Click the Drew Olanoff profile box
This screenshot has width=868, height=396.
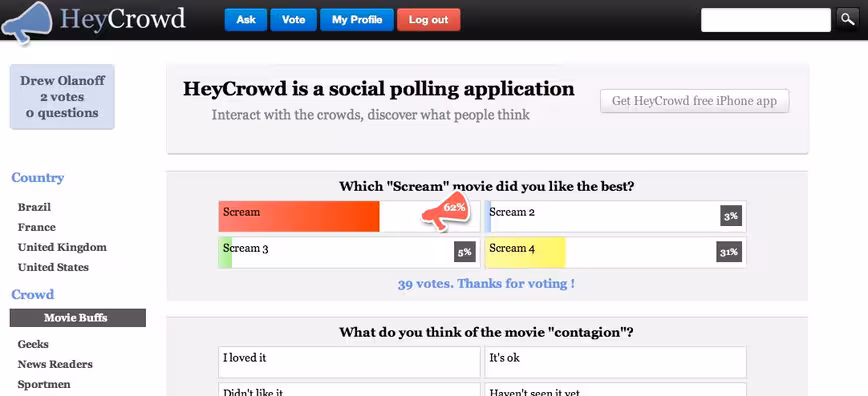62,97
